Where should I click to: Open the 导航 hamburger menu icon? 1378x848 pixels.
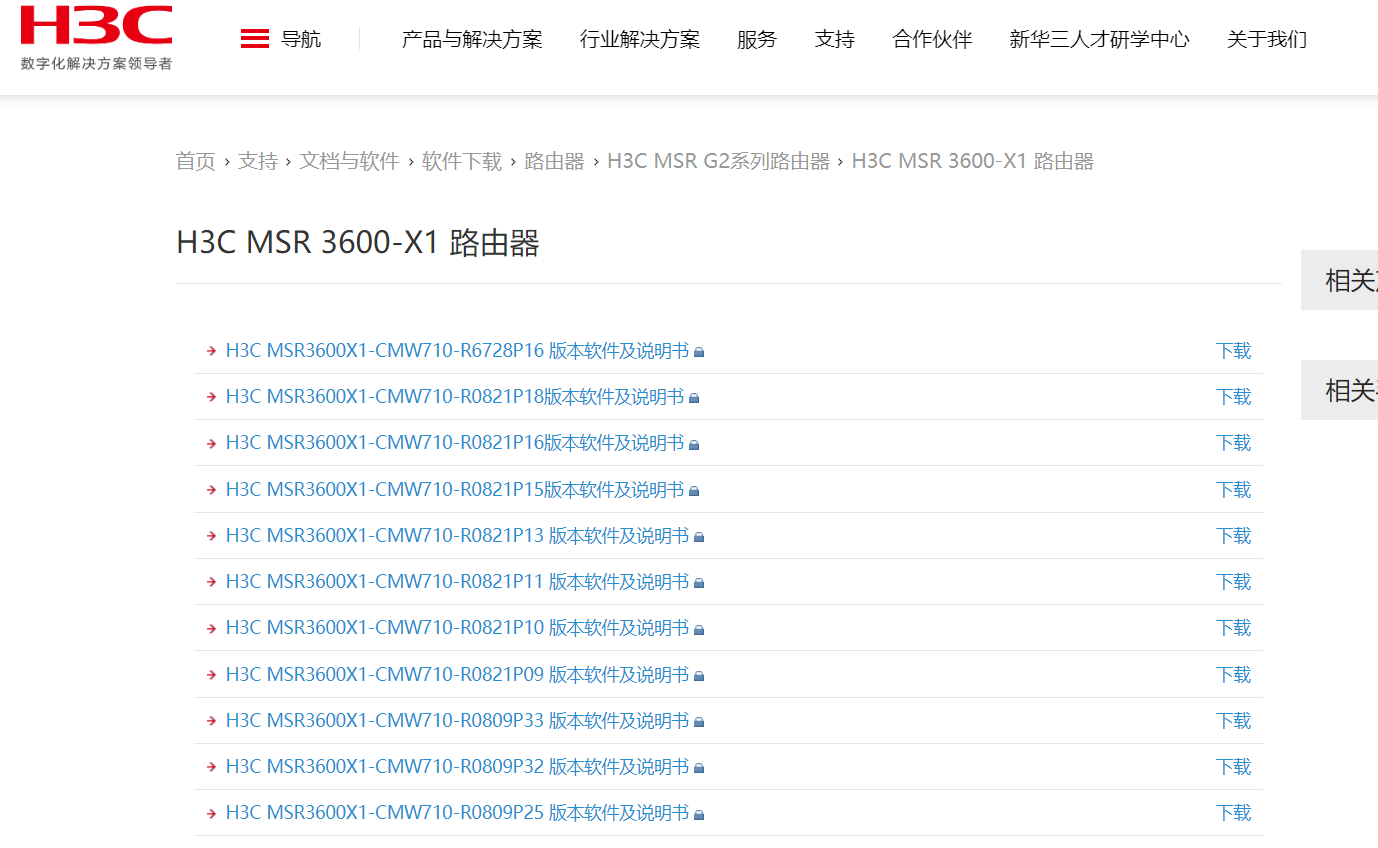coord(255,39)
